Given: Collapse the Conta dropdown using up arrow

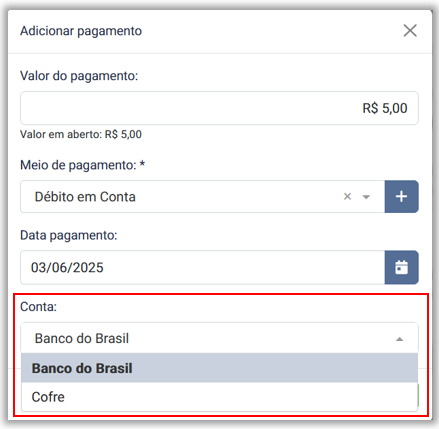Looking at the screenshot, I should click(399, 339).
